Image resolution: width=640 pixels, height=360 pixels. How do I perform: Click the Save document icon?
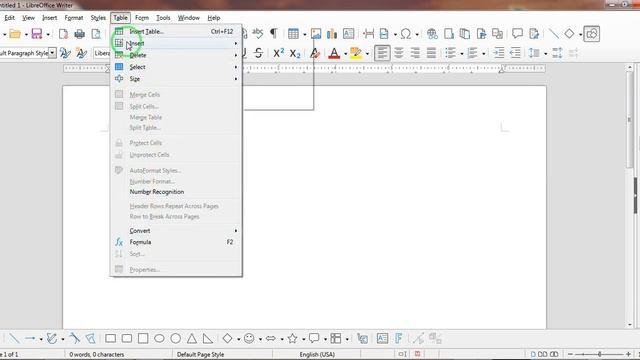pyautogui.click(x=37, y=34)
